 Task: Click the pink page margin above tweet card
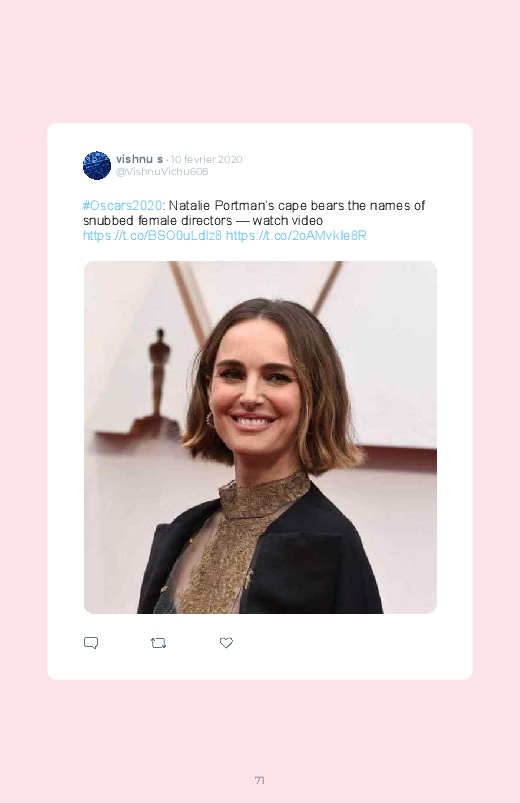click(260, 61)
